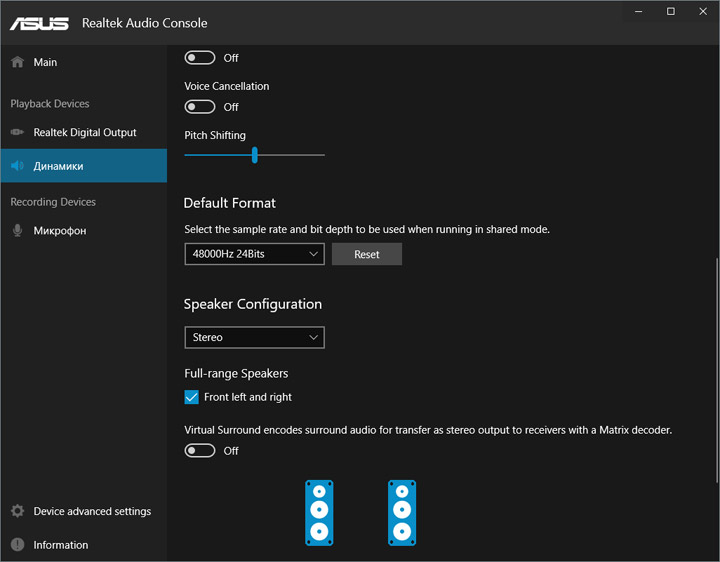The image size is (720, 562).
Task: Click the Information alert icon
Action: click(17, 545)
